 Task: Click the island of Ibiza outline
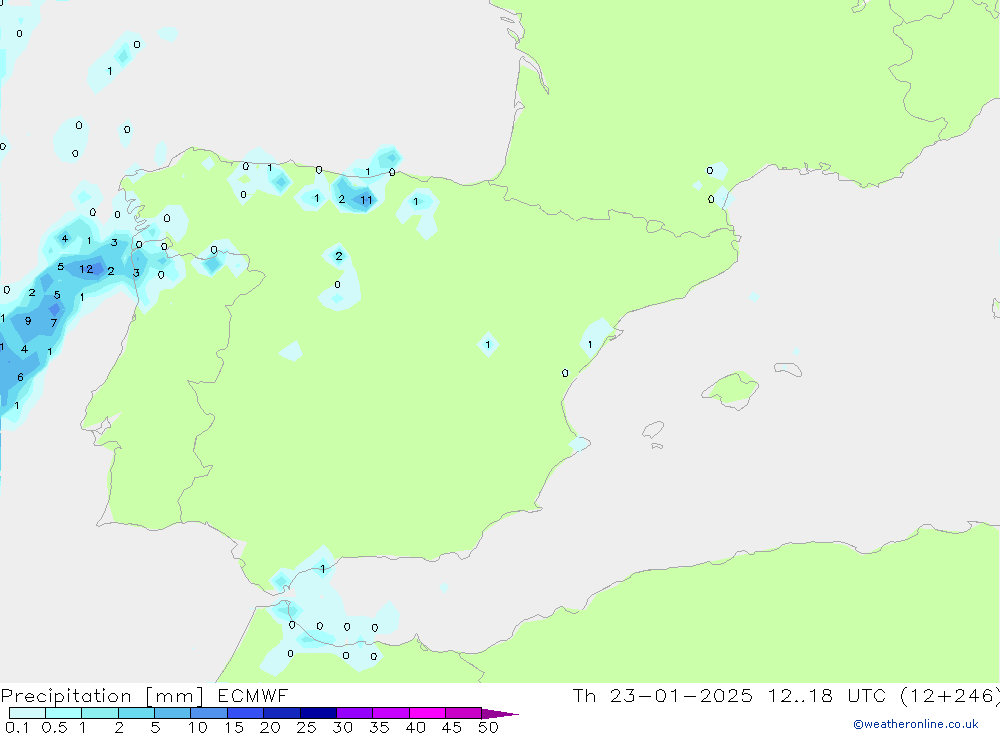point(653,430)
